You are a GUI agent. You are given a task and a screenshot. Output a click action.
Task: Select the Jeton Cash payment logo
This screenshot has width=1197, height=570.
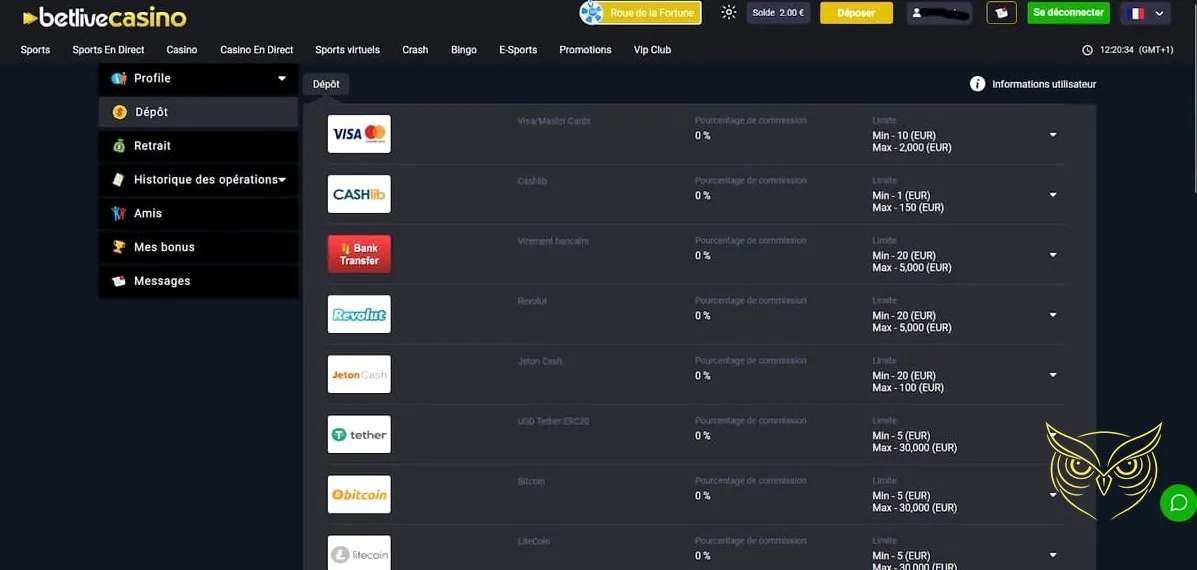(x=359, y=375)
